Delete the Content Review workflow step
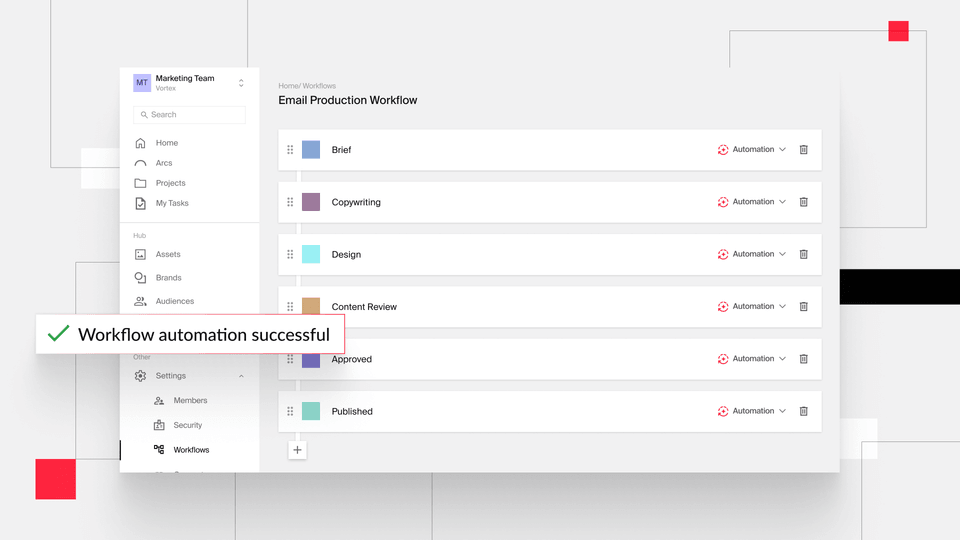Screen dimensions: 960x540 803,306
